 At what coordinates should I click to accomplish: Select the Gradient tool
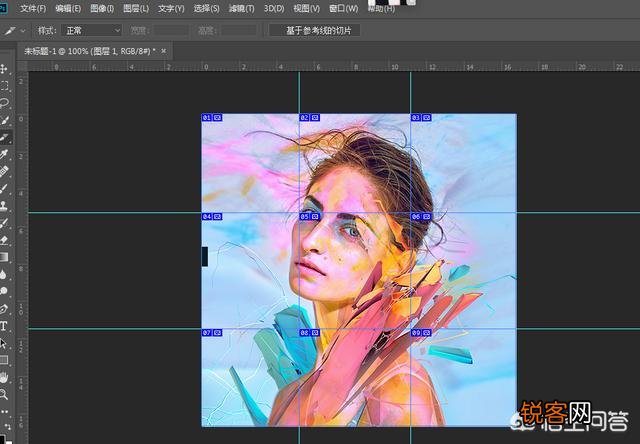pos(4,257)
